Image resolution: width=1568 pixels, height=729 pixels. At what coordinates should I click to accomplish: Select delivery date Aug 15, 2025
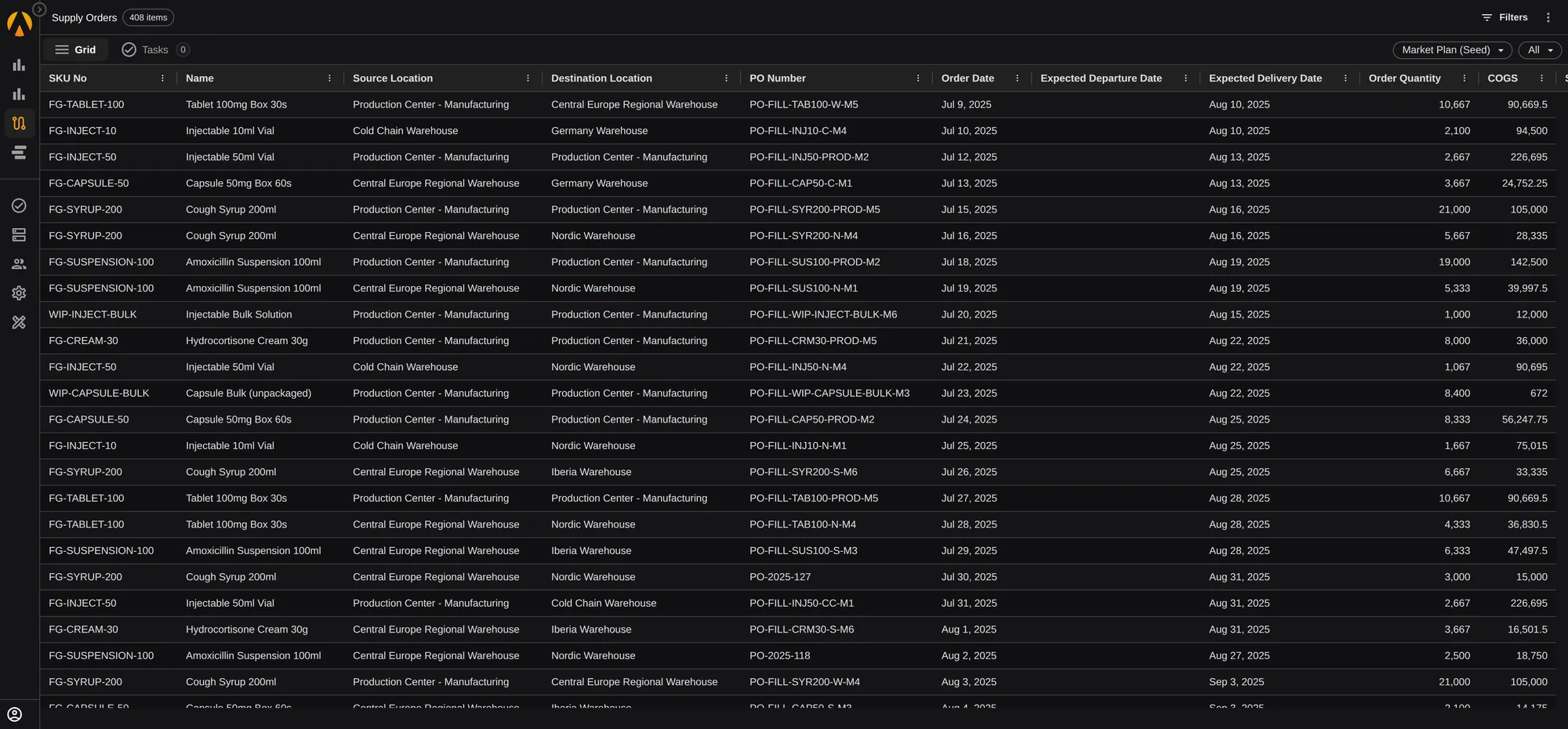(x=1239, y=314)
